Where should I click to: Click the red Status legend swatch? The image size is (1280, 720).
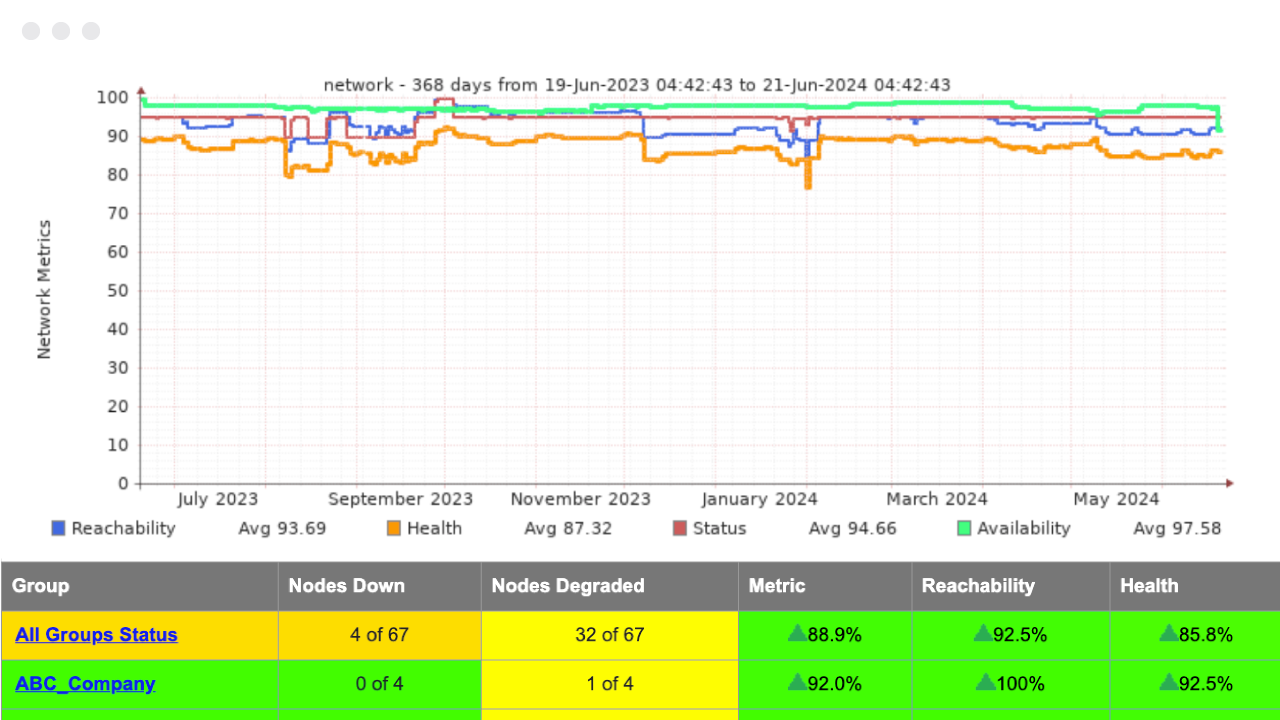(680, 528)
